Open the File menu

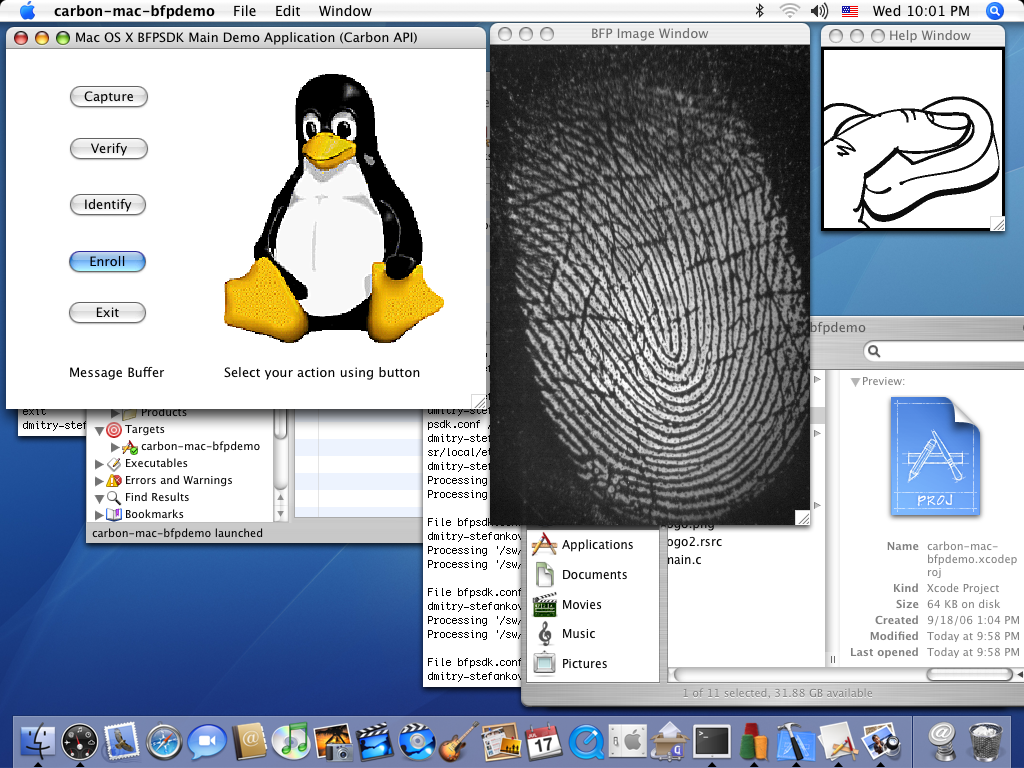(244, 11)
